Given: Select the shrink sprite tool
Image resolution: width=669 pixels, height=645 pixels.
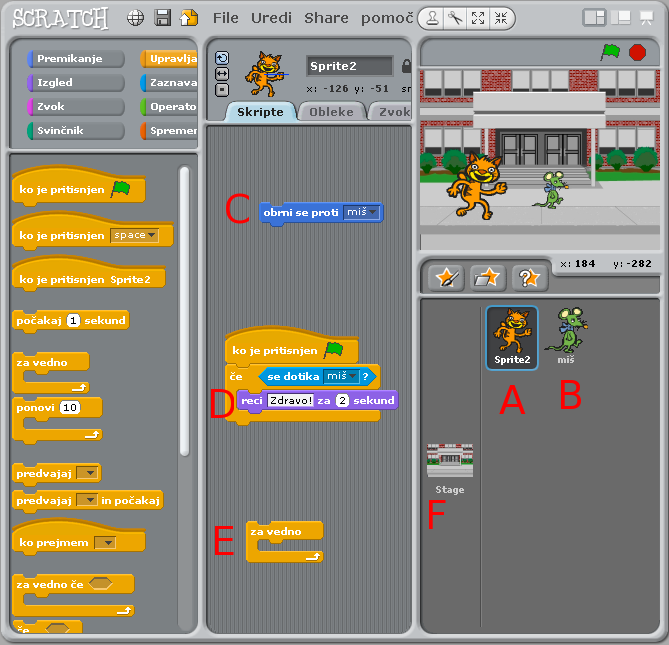Looking at the screenshot, I should [x=501, y=17].
